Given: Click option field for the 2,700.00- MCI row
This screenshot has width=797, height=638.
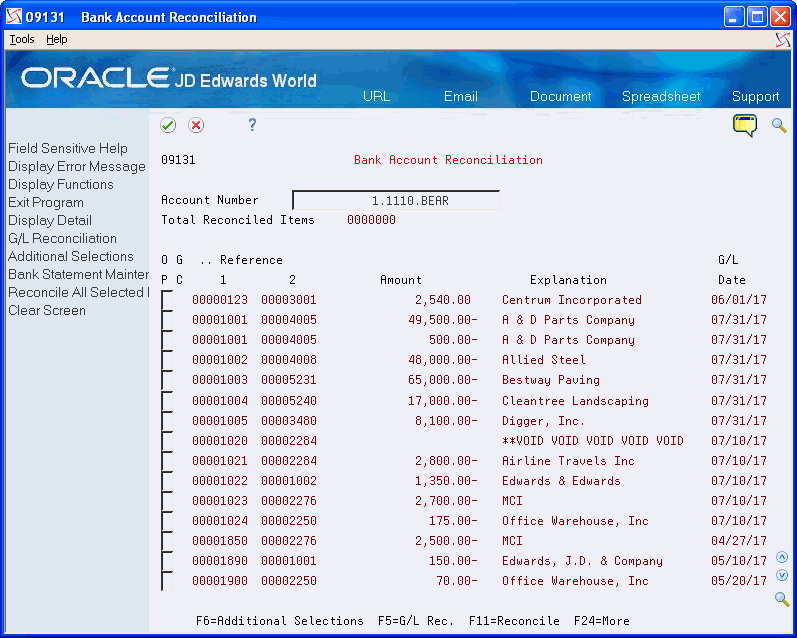Looking at the screenshot, I should click(x=167, y=501).
